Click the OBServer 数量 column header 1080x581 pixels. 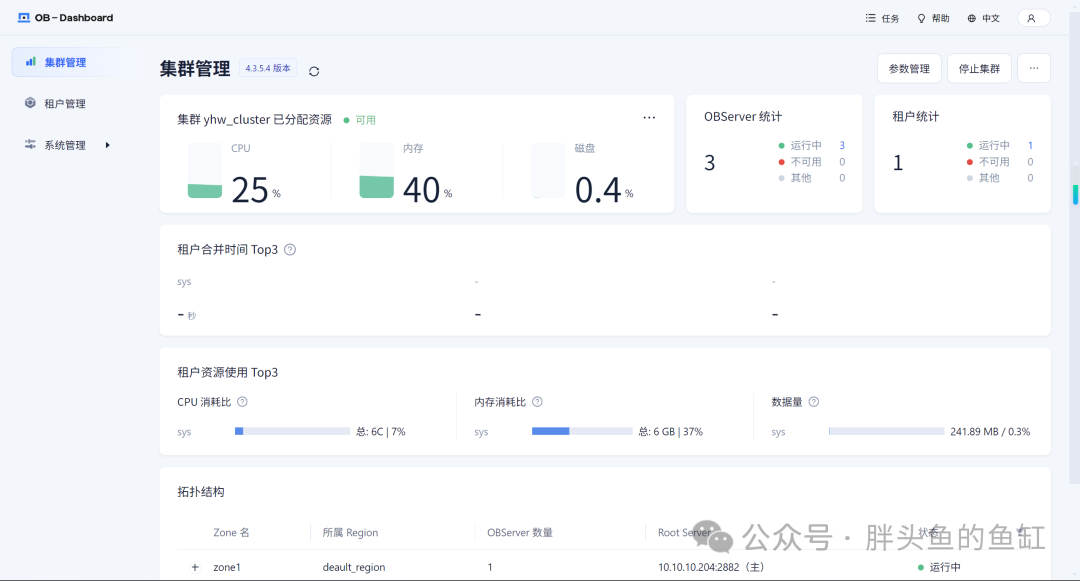(x=520, y=533)
